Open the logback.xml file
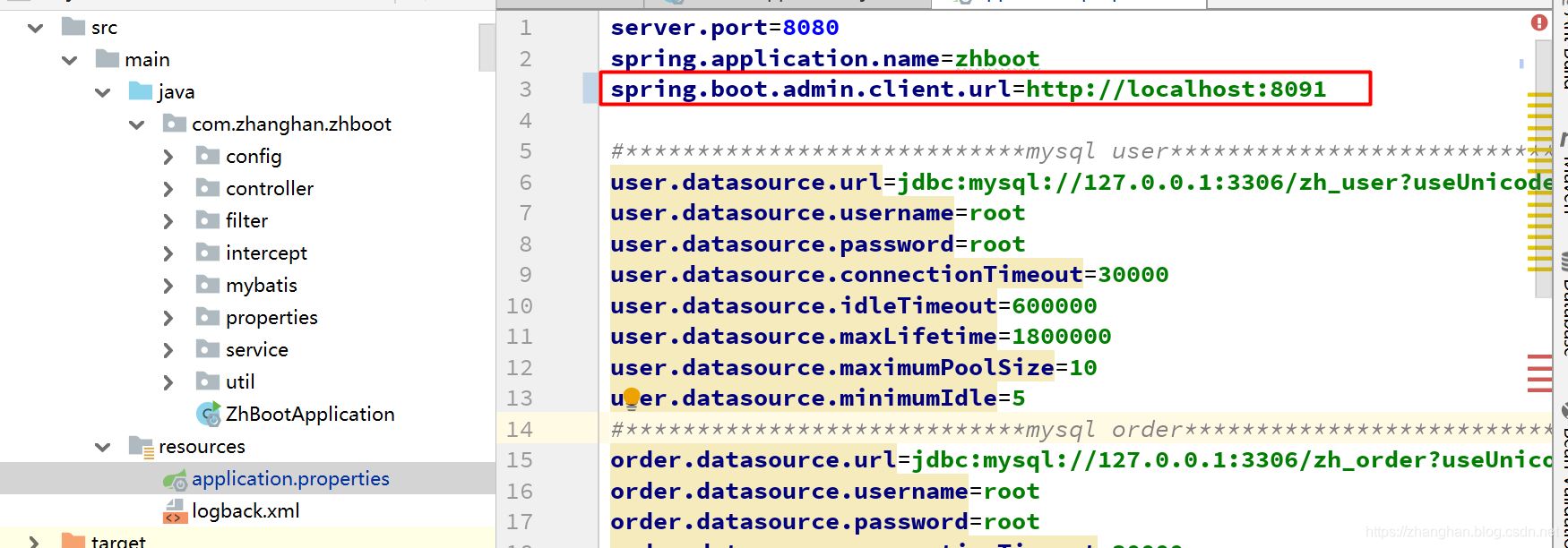 246,511
